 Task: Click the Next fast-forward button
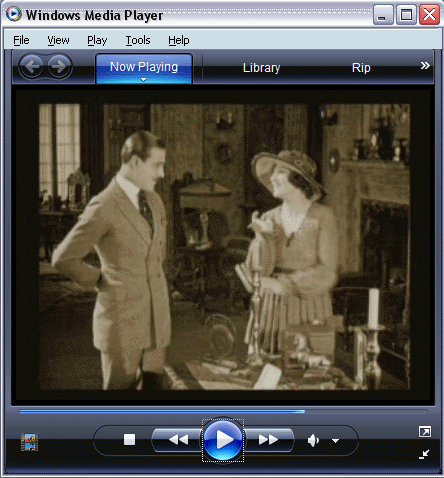pos(269,440)
